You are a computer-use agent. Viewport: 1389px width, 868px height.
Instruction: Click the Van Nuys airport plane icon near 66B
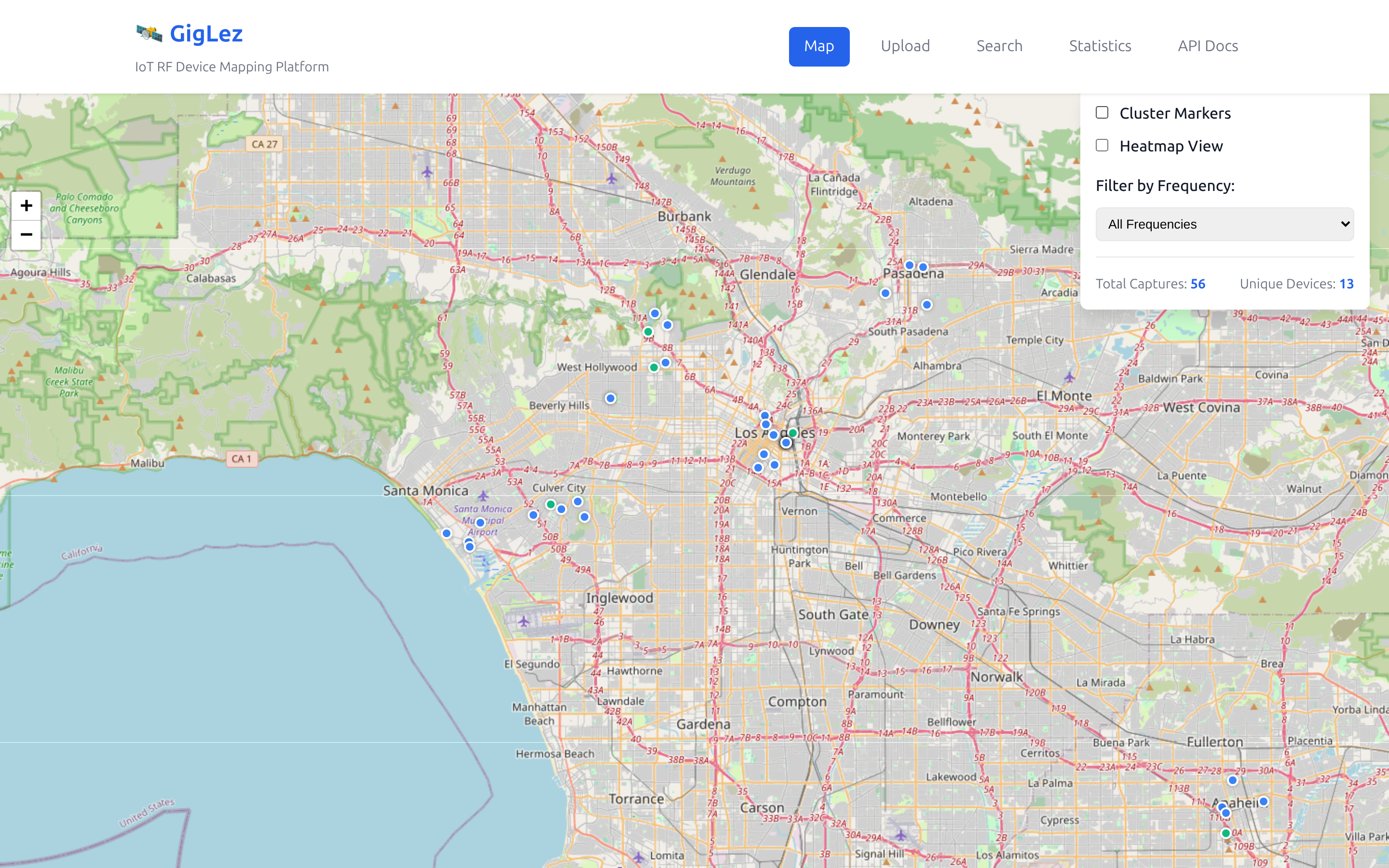pyautogui.click(x=427, y=172)
